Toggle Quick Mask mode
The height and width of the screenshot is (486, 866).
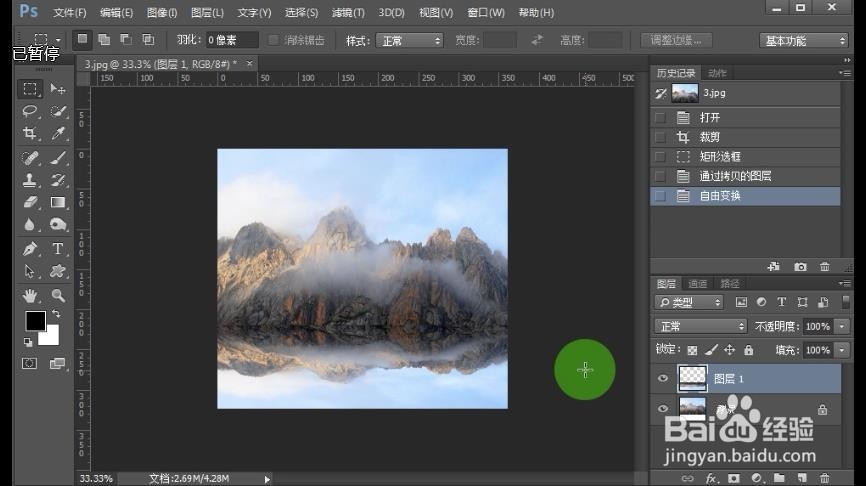tap(30, 363)
